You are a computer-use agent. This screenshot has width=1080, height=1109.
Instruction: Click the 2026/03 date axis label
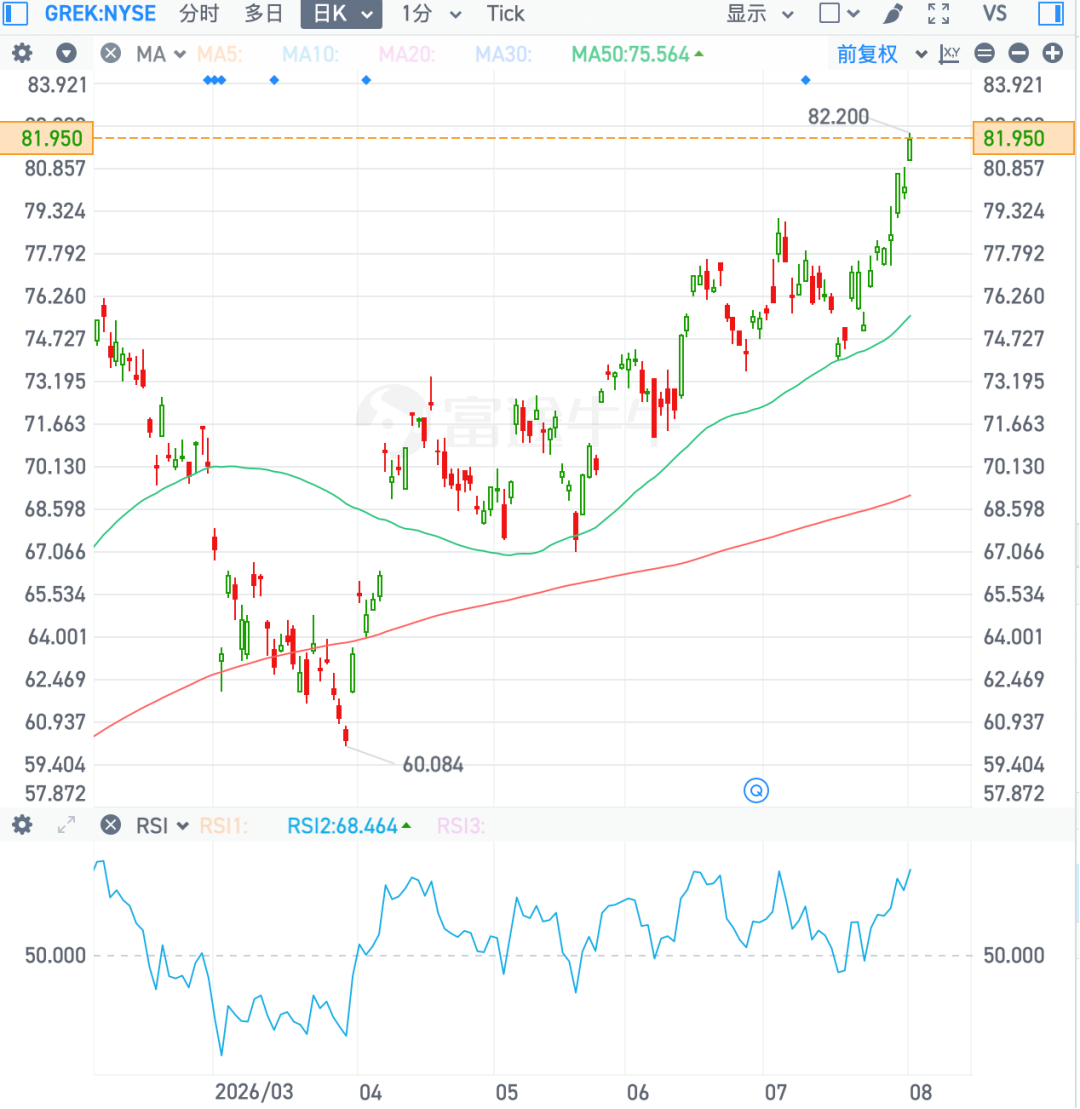(x=254, y=1091)
